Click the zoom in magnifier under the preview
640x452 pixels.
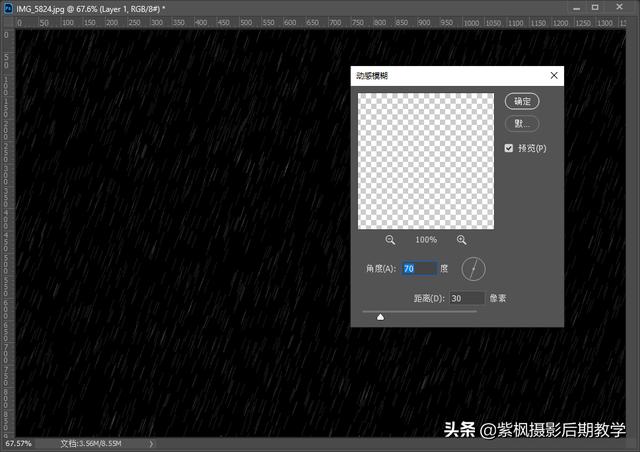click(462, 240)
